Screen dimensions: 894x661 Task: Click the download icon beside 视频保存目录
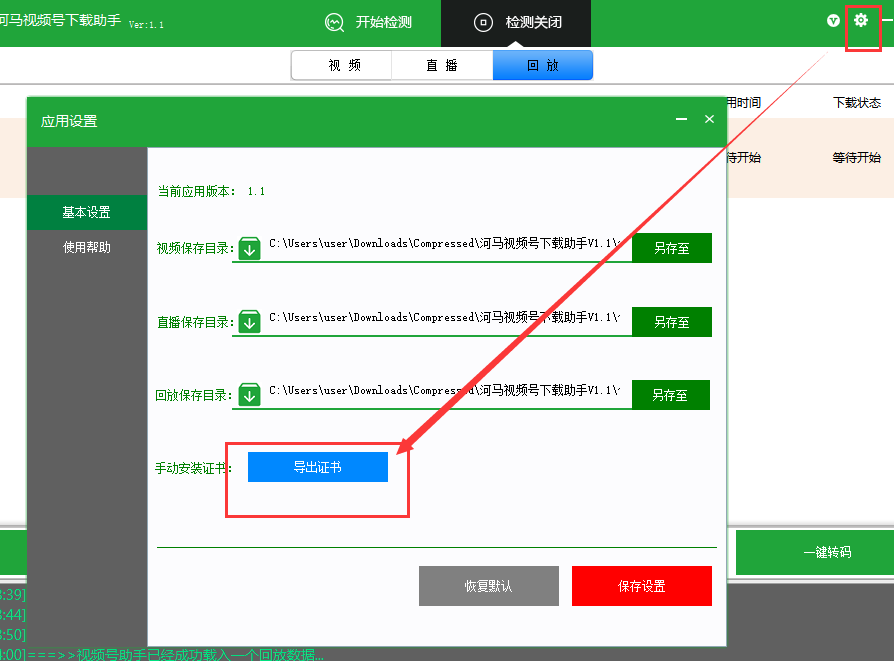[x=248, y=247]
